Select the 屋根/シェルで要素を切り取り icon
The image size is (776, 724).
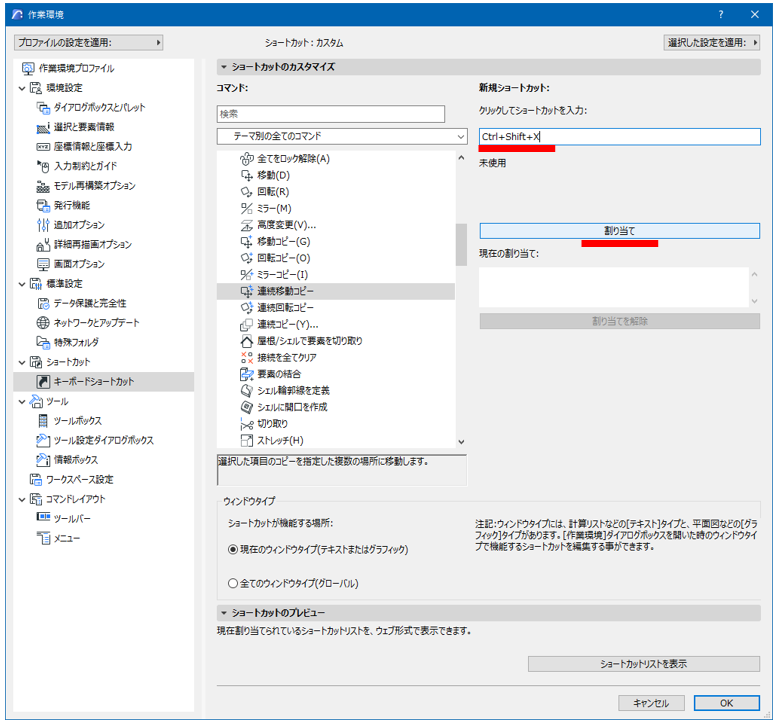(246, 341)
